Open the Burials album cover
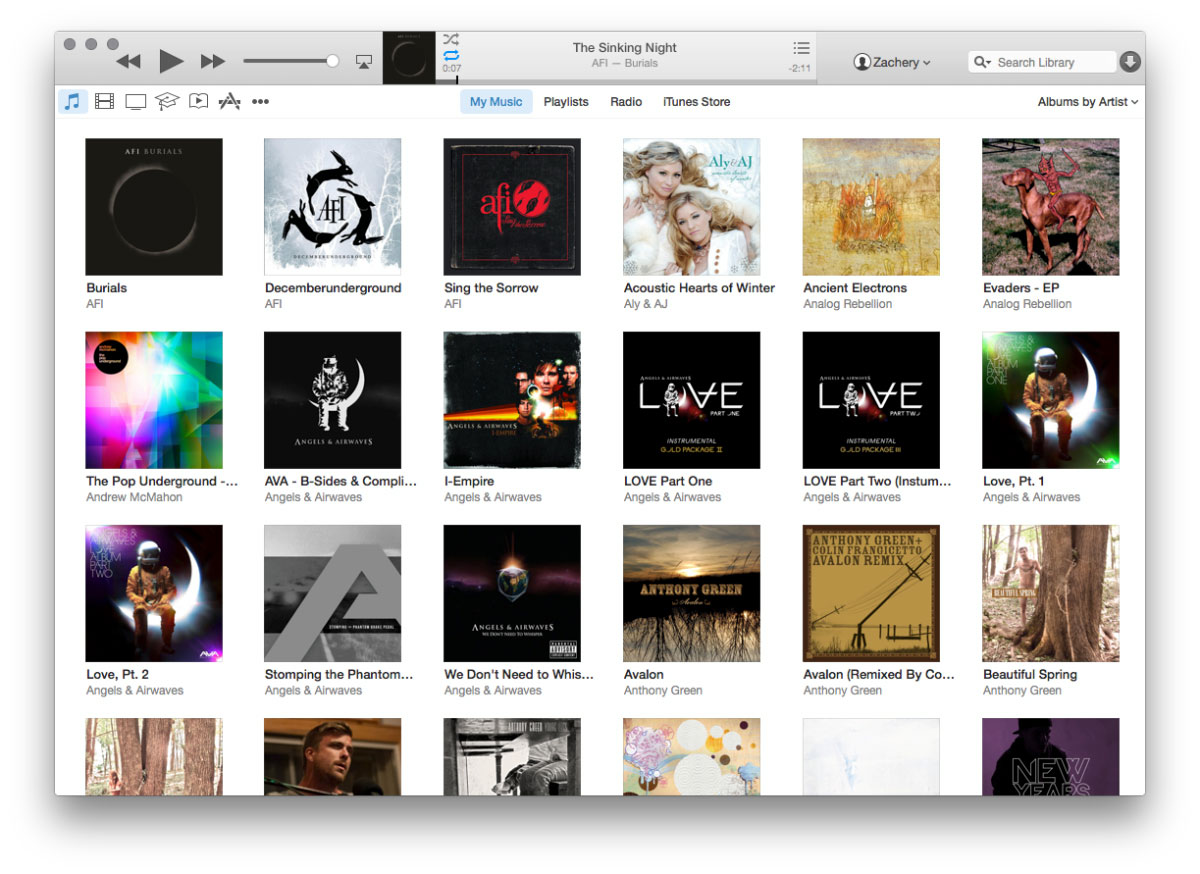The image size is (1200, 874). point(154,207)
